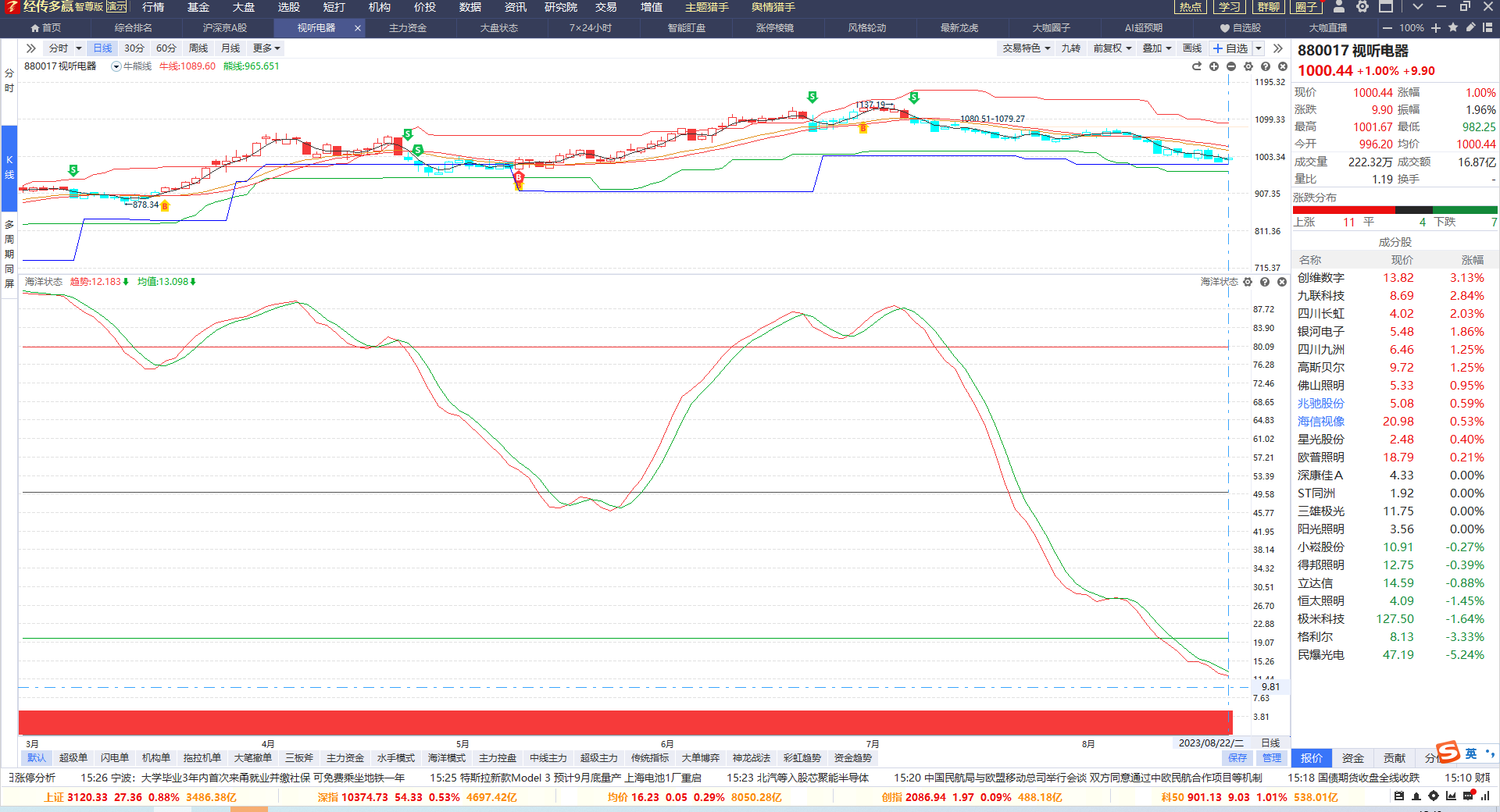Click main chart zoom-in plus icon
This screenshot has width=1500, height=812.
(1214, 66)
